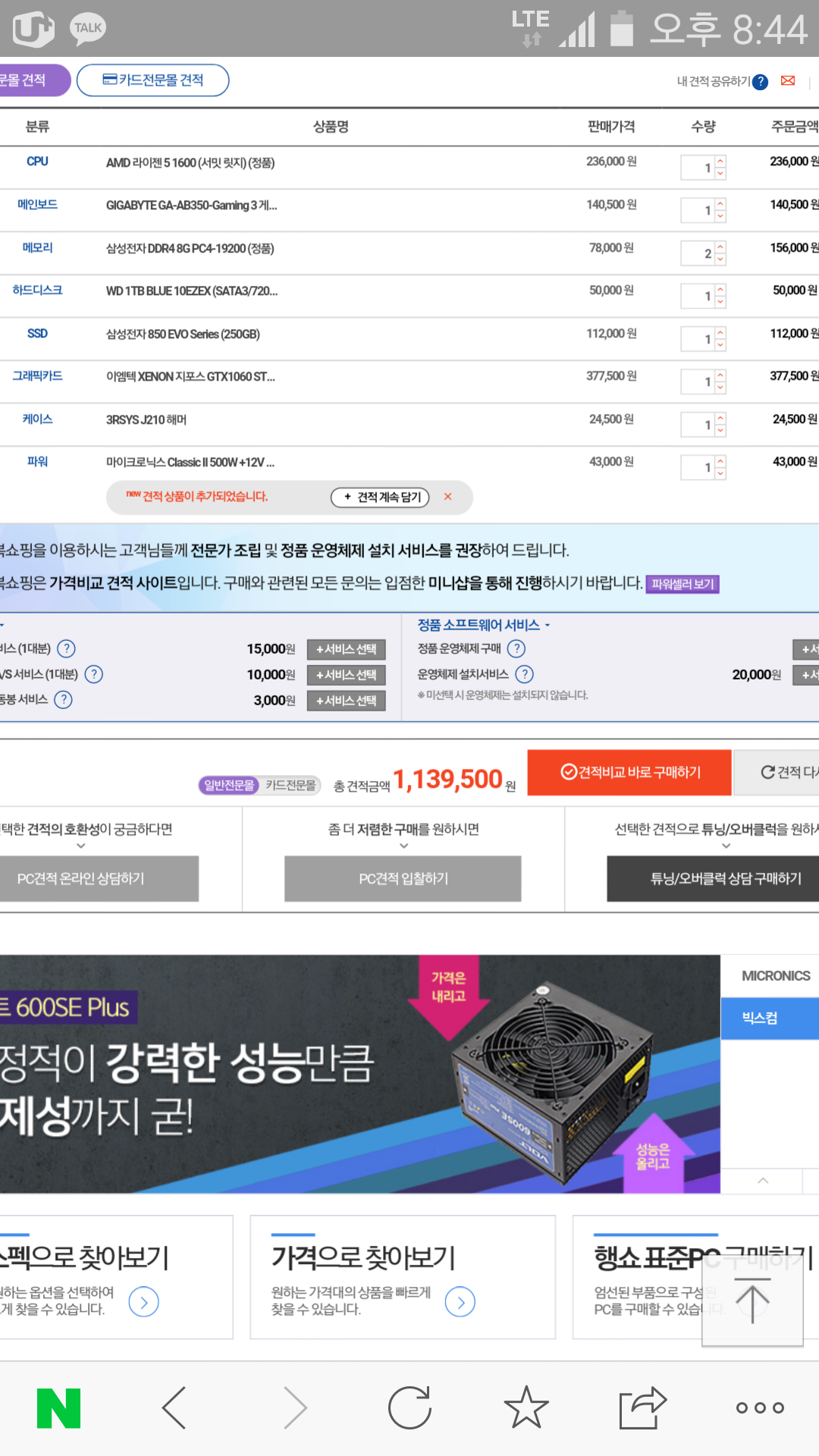819x1456 pixels.
Task: Click 견적 계속 담기 button
Action: coord(381,497)
